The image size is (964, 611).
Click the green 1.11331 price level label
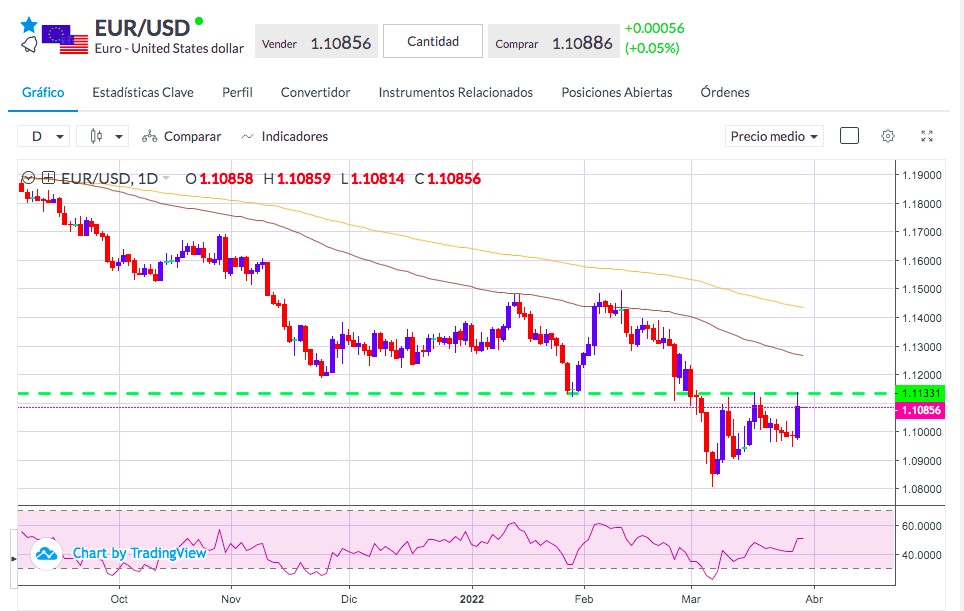[x=920, y=393]
